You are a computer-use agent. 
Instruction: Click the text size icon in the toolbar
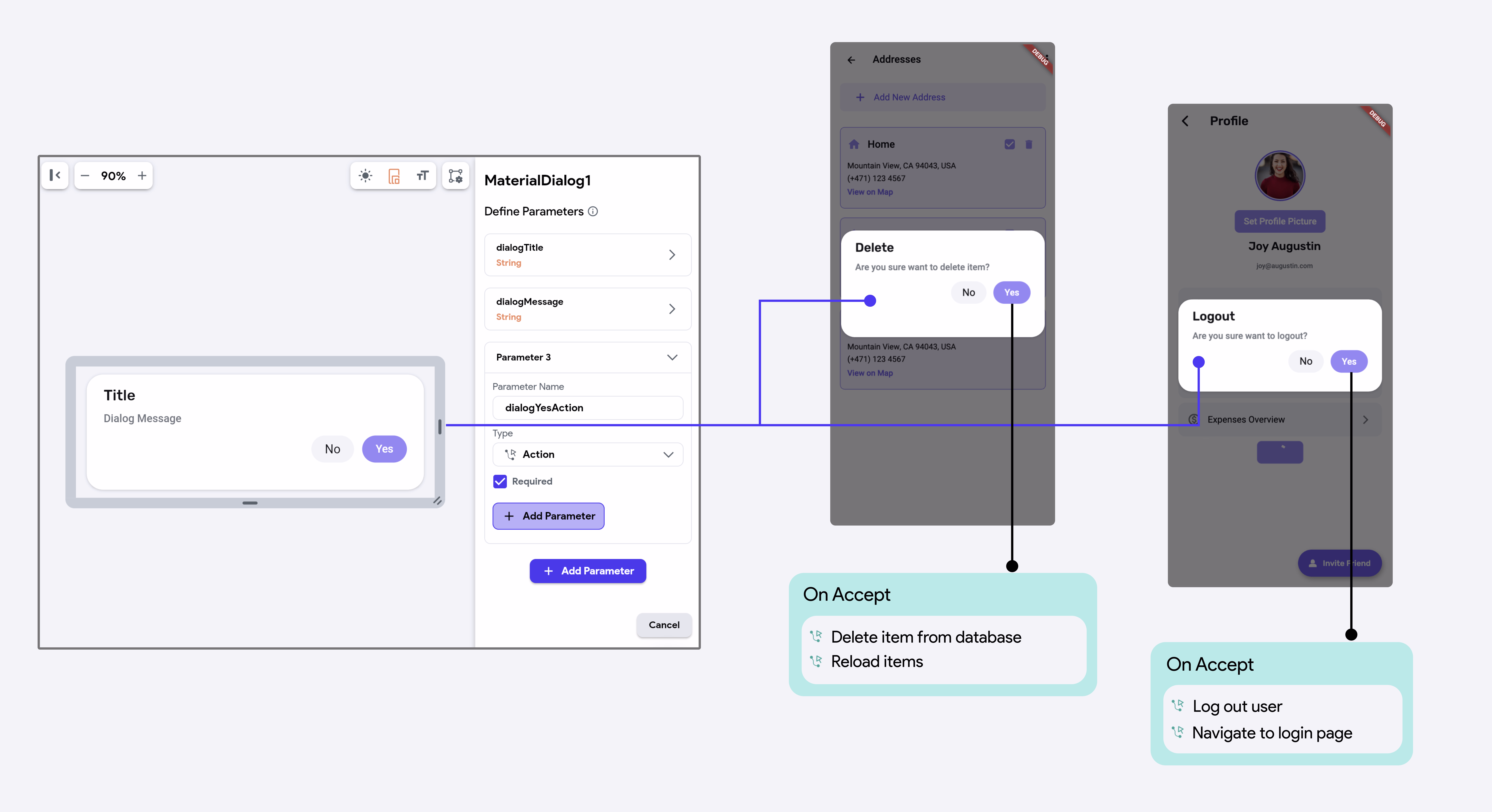pos(423,176)
